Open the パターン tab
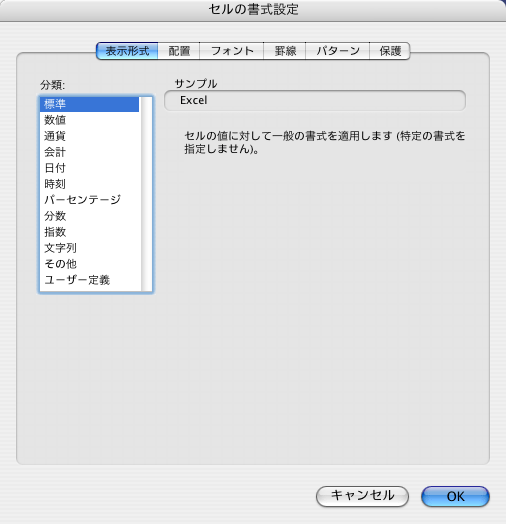The image size is (506, 524). click(338, 51)
